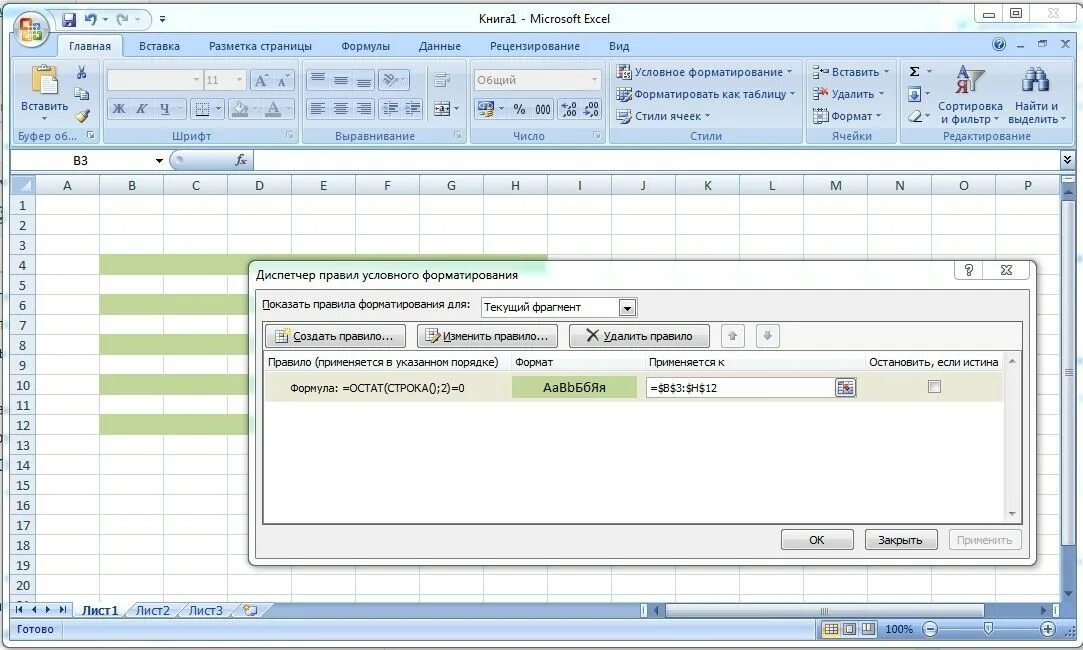Open Найти и выделить binoculars menu
Image resolution: width=1083 pixels, height=650 pixels.
point(1036,95)
